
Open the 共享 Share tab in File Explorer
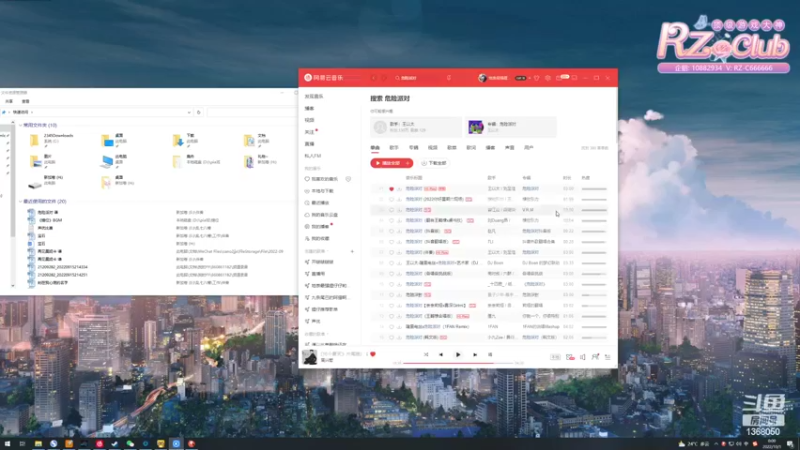9,102
